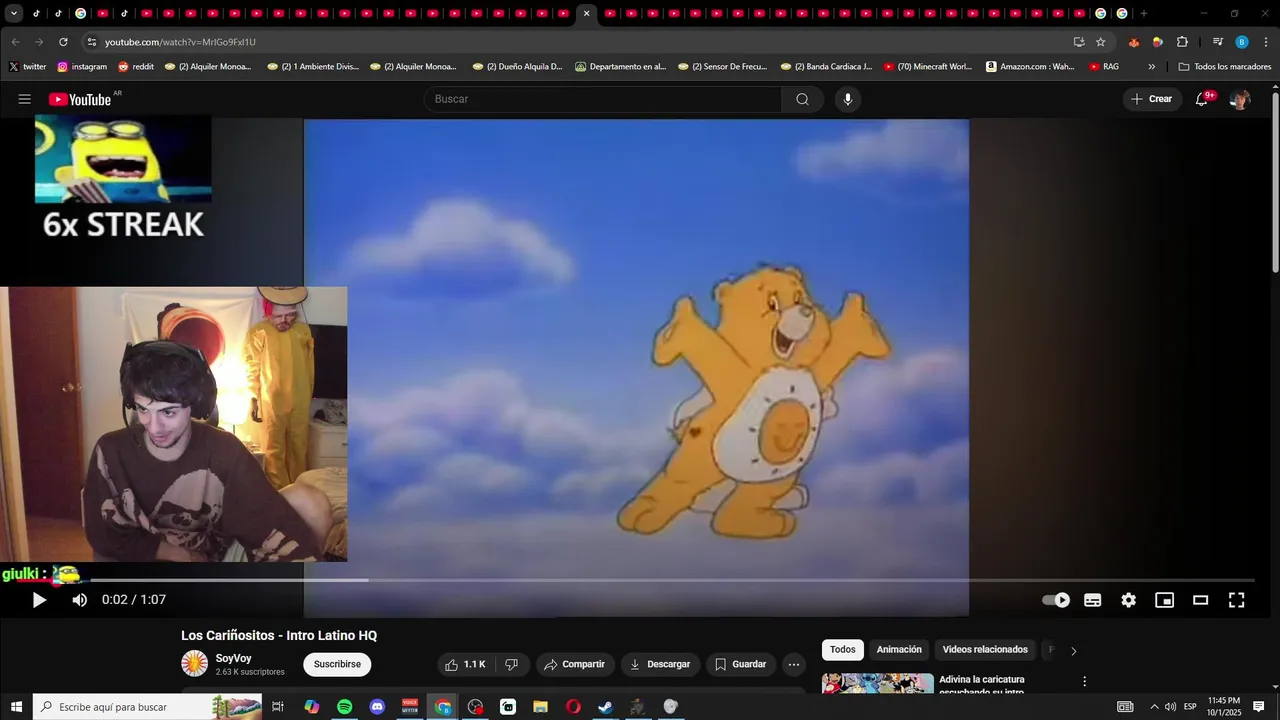Open instagram bookmark
The height and width of the screenshot is (720, 1280).
point(82,67)
